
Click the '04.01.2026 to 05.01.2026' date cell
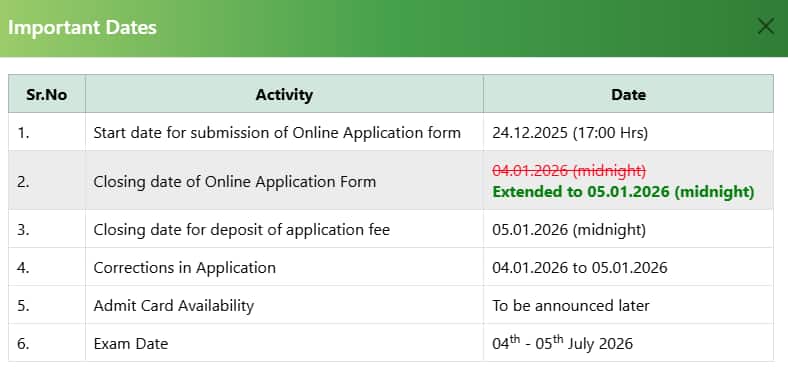click(628, 267)
